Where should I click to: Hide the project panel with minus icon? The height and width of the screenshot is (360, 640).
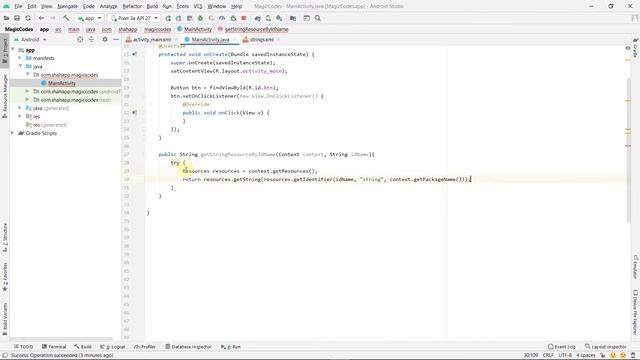click(116, 40)
